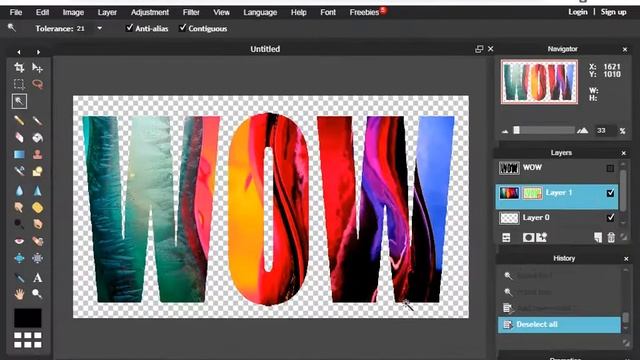
Task: Open the Layer menu
Action: pyautogui.click(x=107, y=12)
